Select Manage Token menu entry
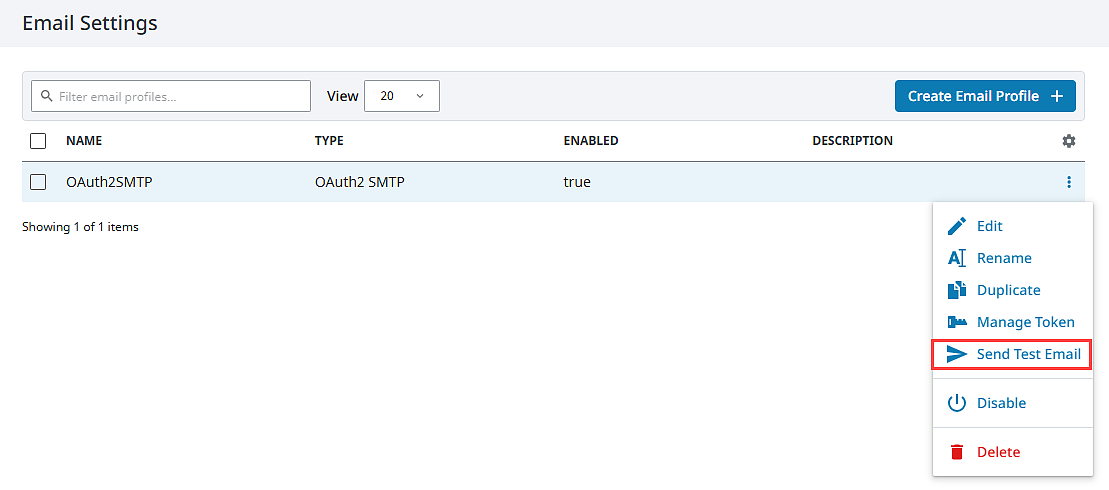The image size is (1109, 490). (x=1011, y=322)
